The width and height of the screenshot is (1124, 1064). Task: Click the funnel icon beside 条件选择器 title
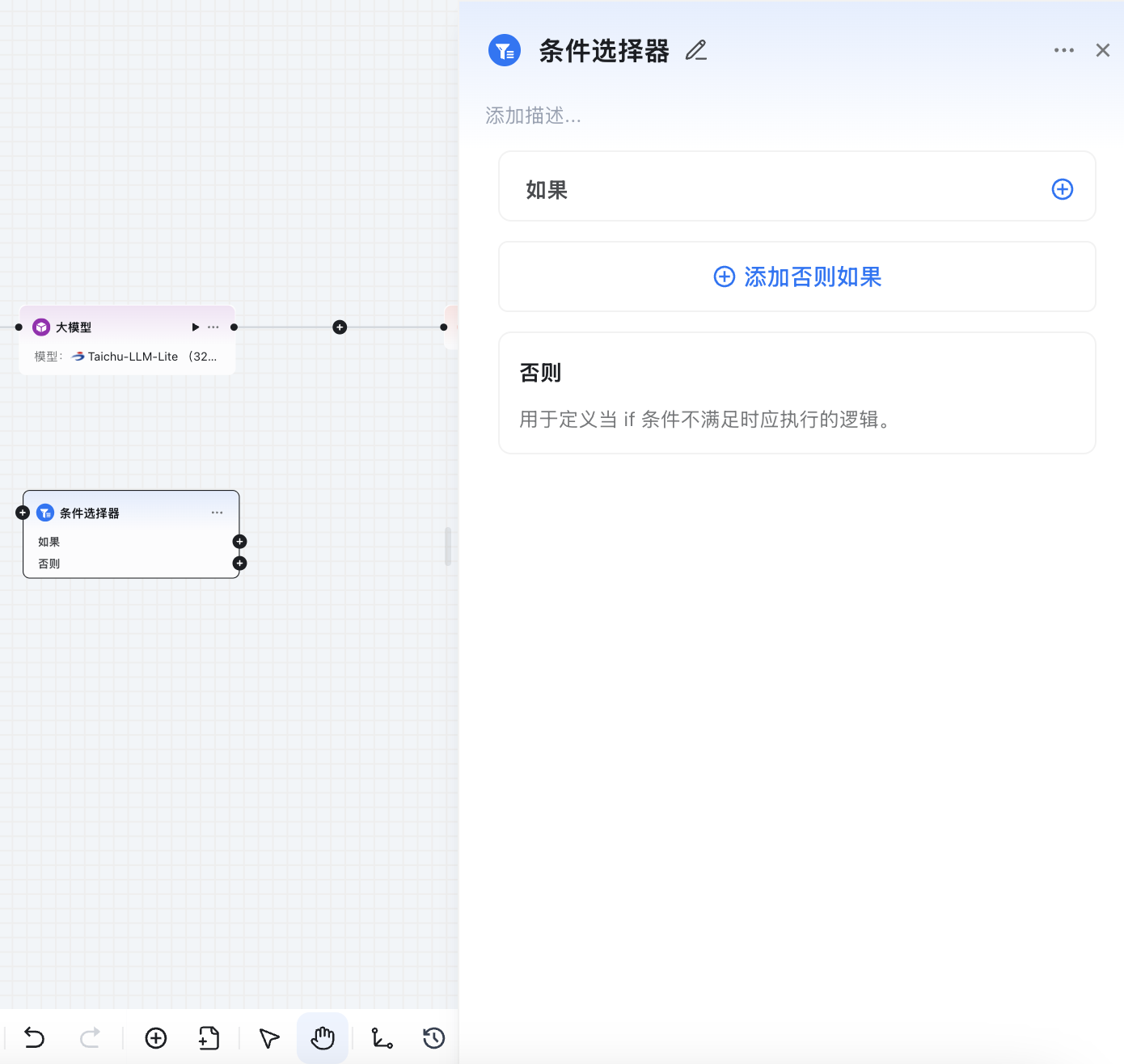click(504, 50)
